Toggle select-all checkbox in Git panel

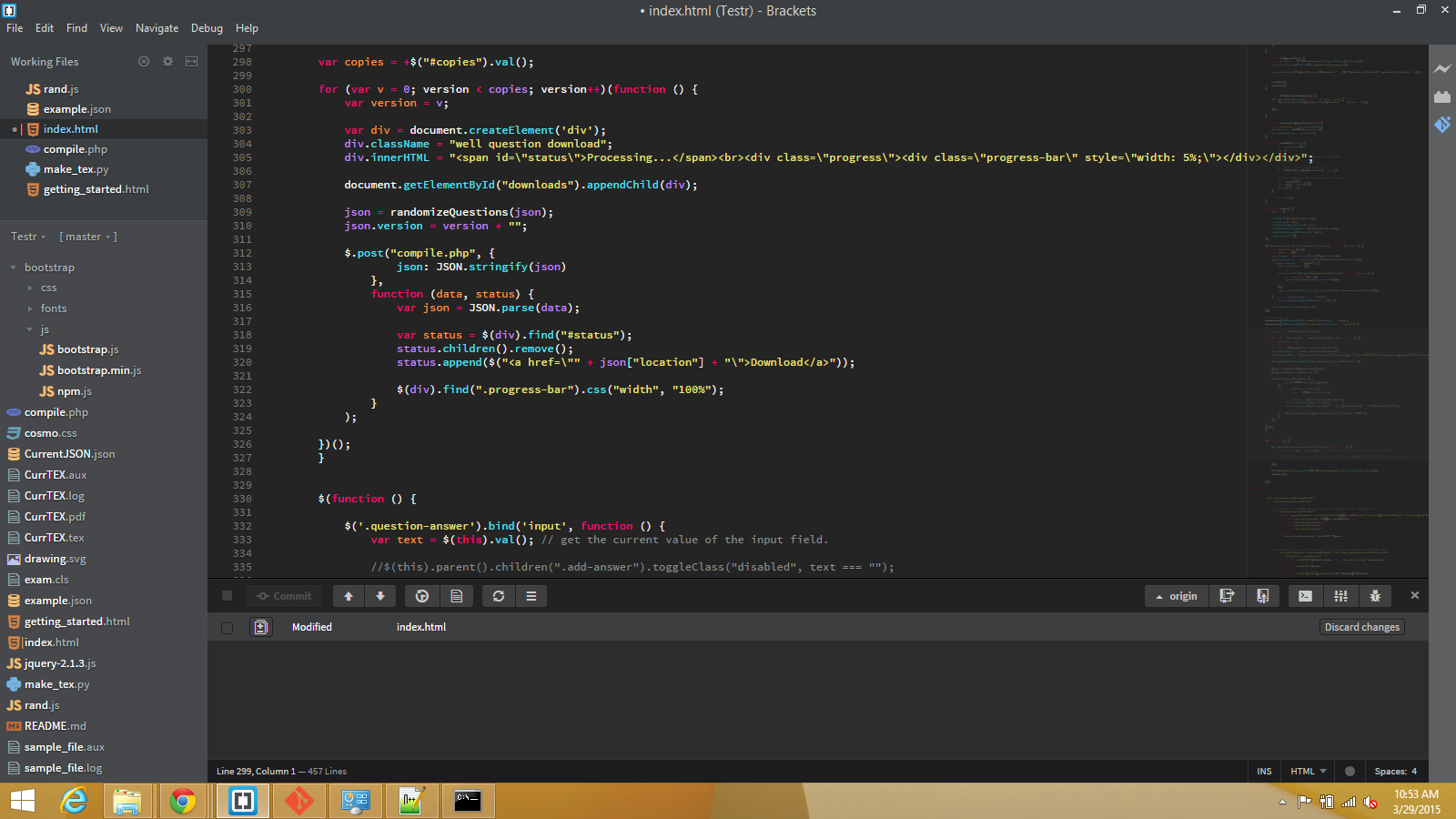tap(227, 596)
